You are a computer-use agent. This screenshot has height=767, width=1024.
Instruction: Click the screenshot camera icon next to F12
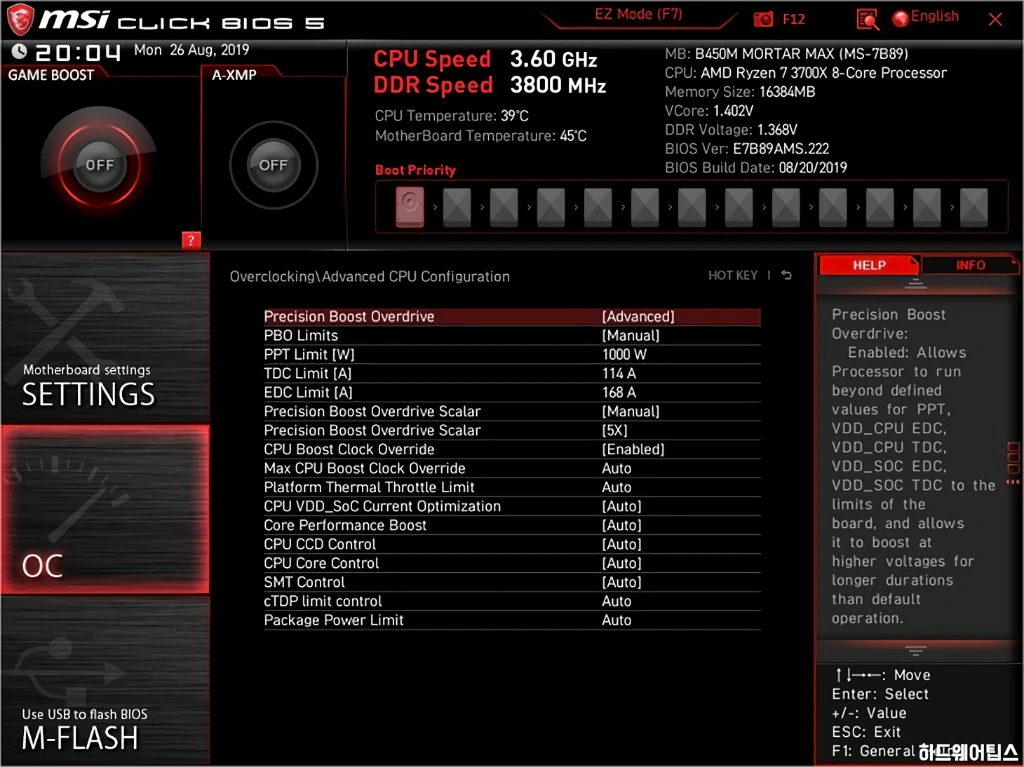click(x=763, y=19)
